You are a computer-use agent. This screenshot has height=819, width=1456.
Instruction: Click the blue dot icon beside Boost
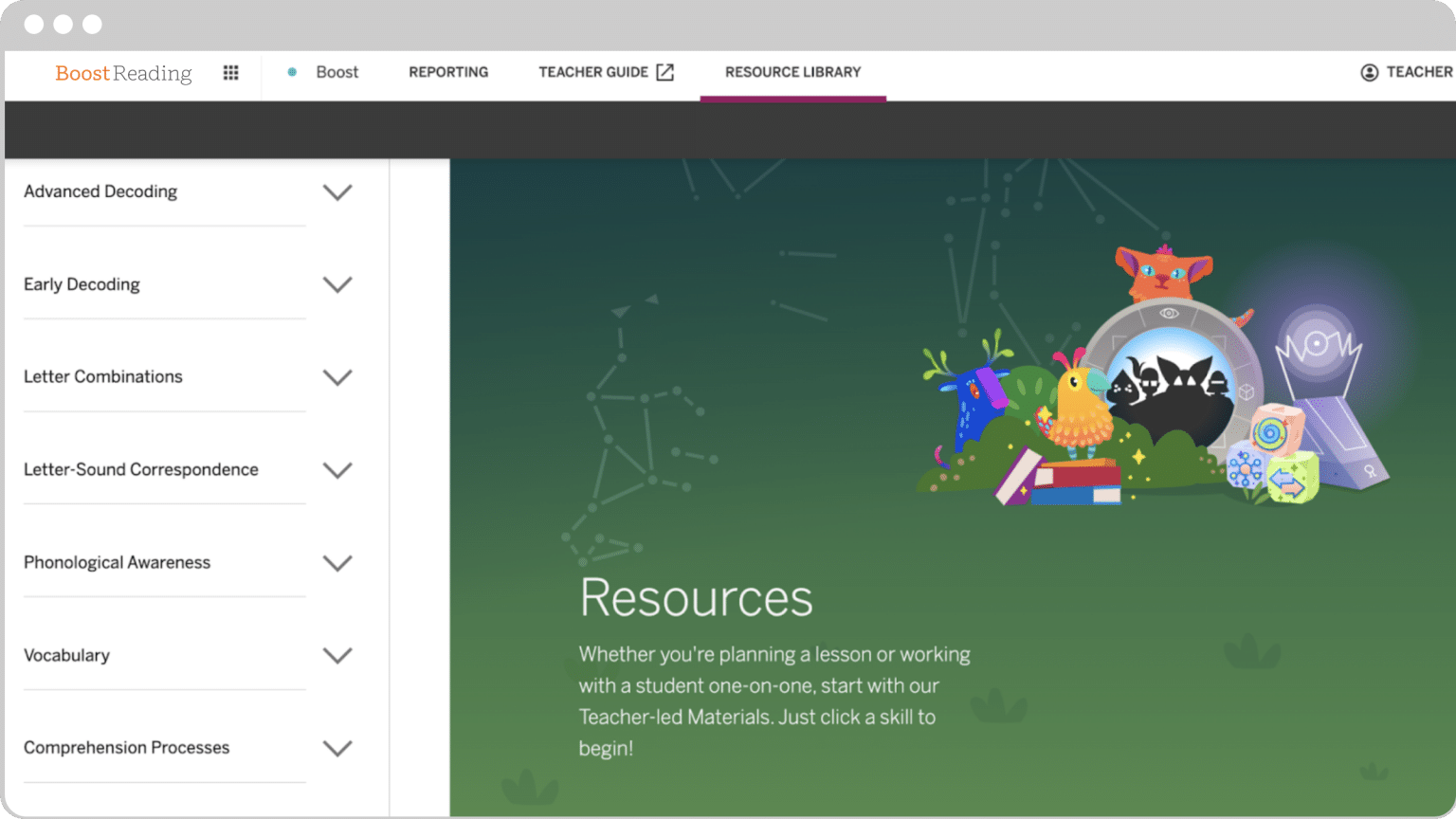pyautogui.click(x=292, y=72)
